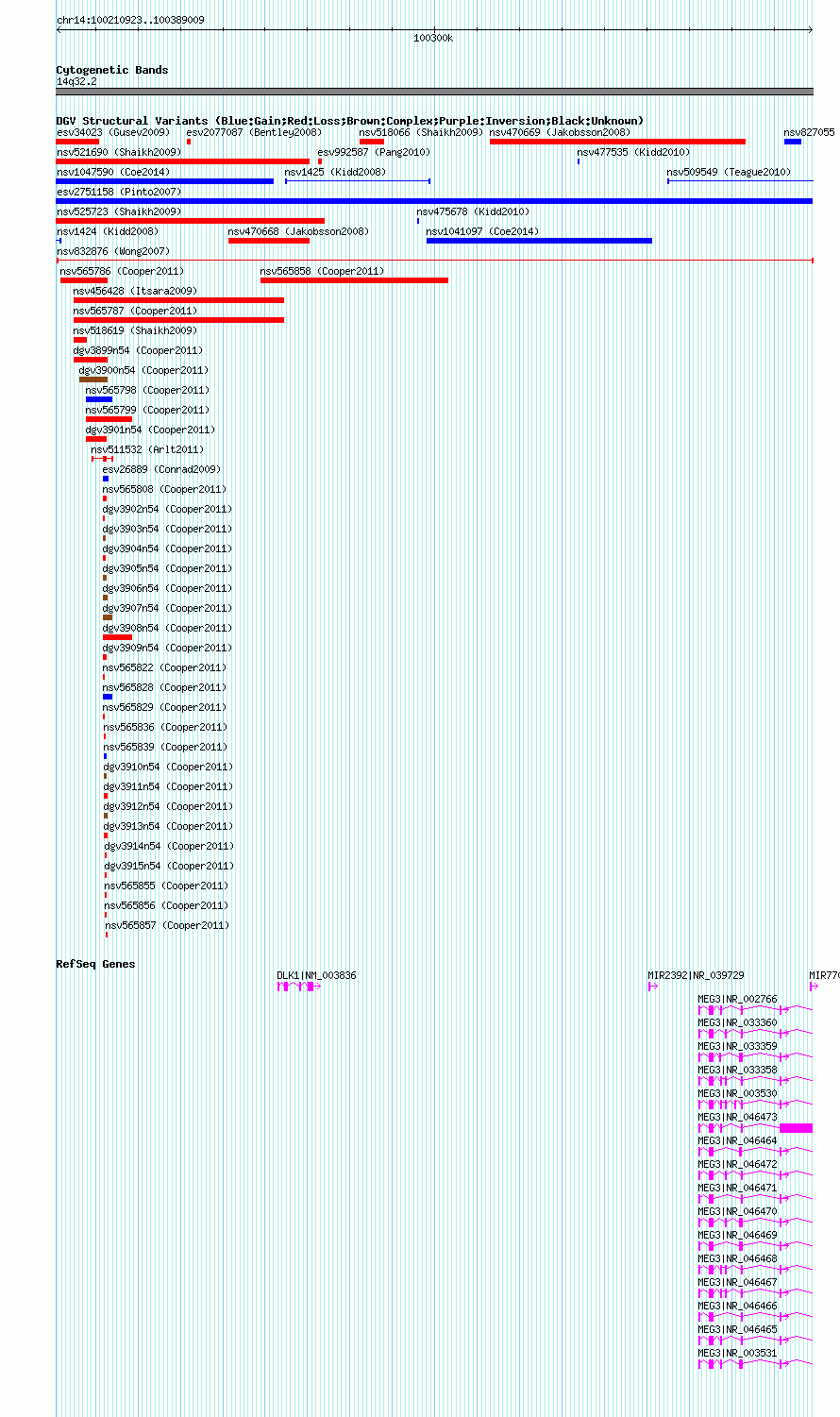
Task: Click the dgv3905n54 (Cooper2011) label
Action: [168, 568]
